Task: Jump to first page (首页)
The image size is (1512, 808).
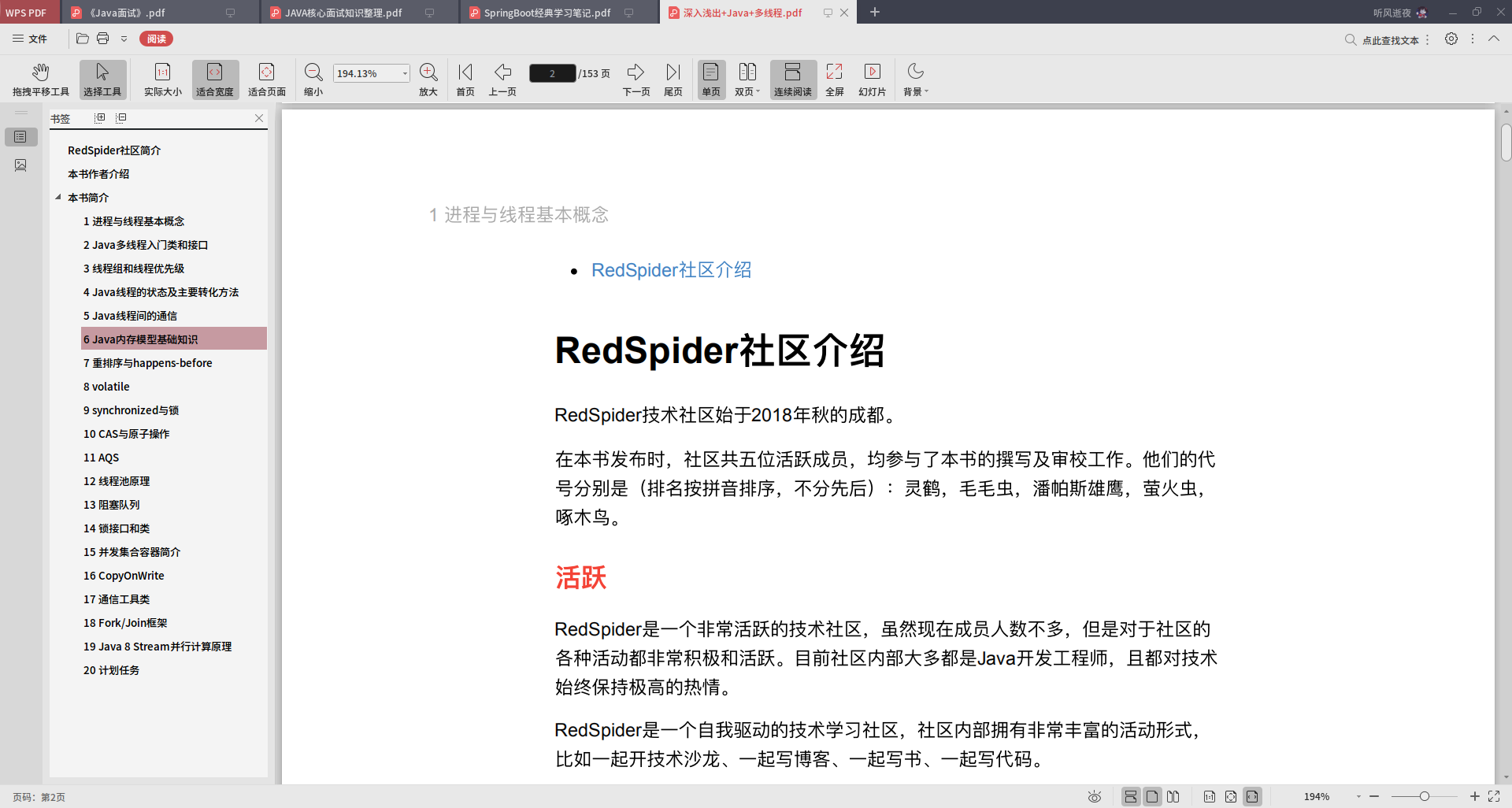Action: point(465,80)
